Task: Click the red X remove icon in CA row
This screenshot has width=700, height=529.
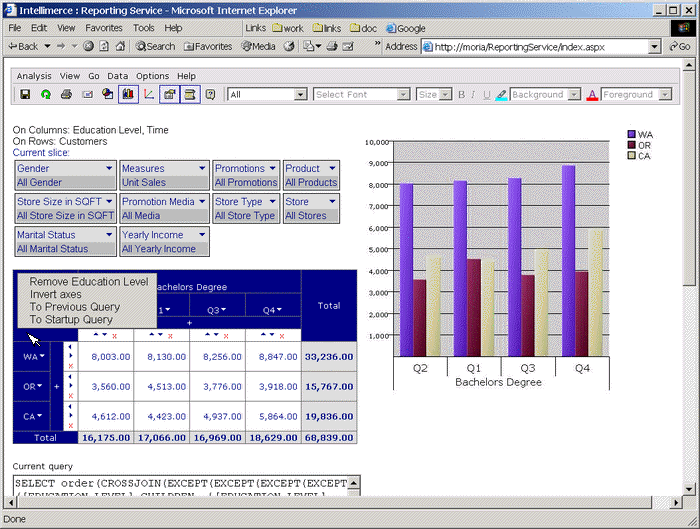Action: tap(71, 426)
